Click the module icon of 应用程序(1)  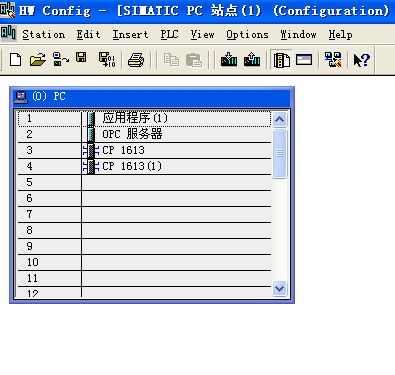[91, 119]
